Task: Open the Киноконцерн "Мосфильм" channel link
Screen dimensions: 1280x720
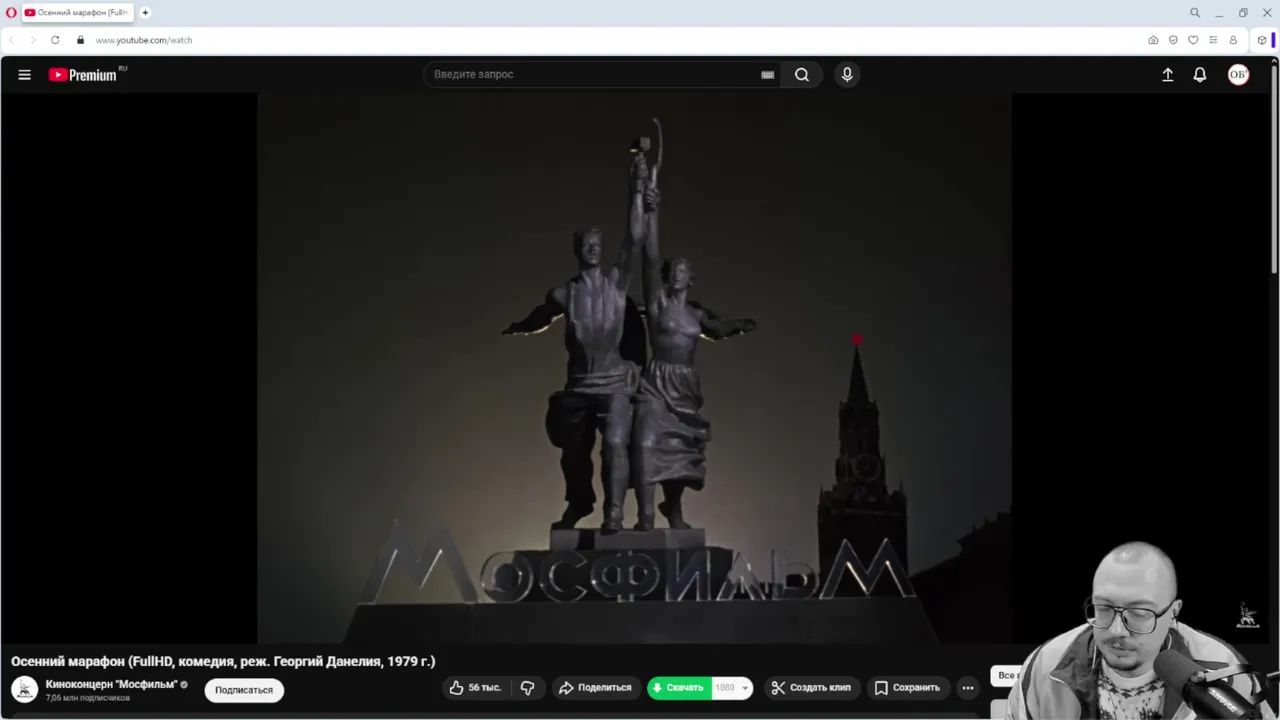Action: [111, 685]
